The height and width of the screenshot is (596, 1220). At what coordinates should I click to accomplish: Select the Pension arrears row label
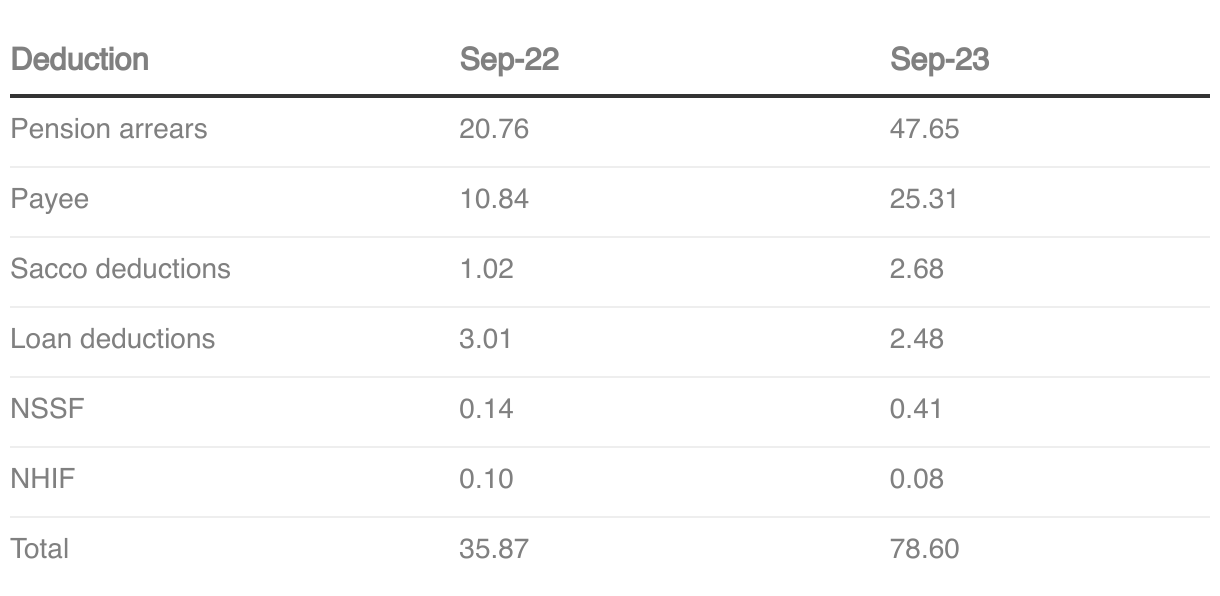coord(109,129)
